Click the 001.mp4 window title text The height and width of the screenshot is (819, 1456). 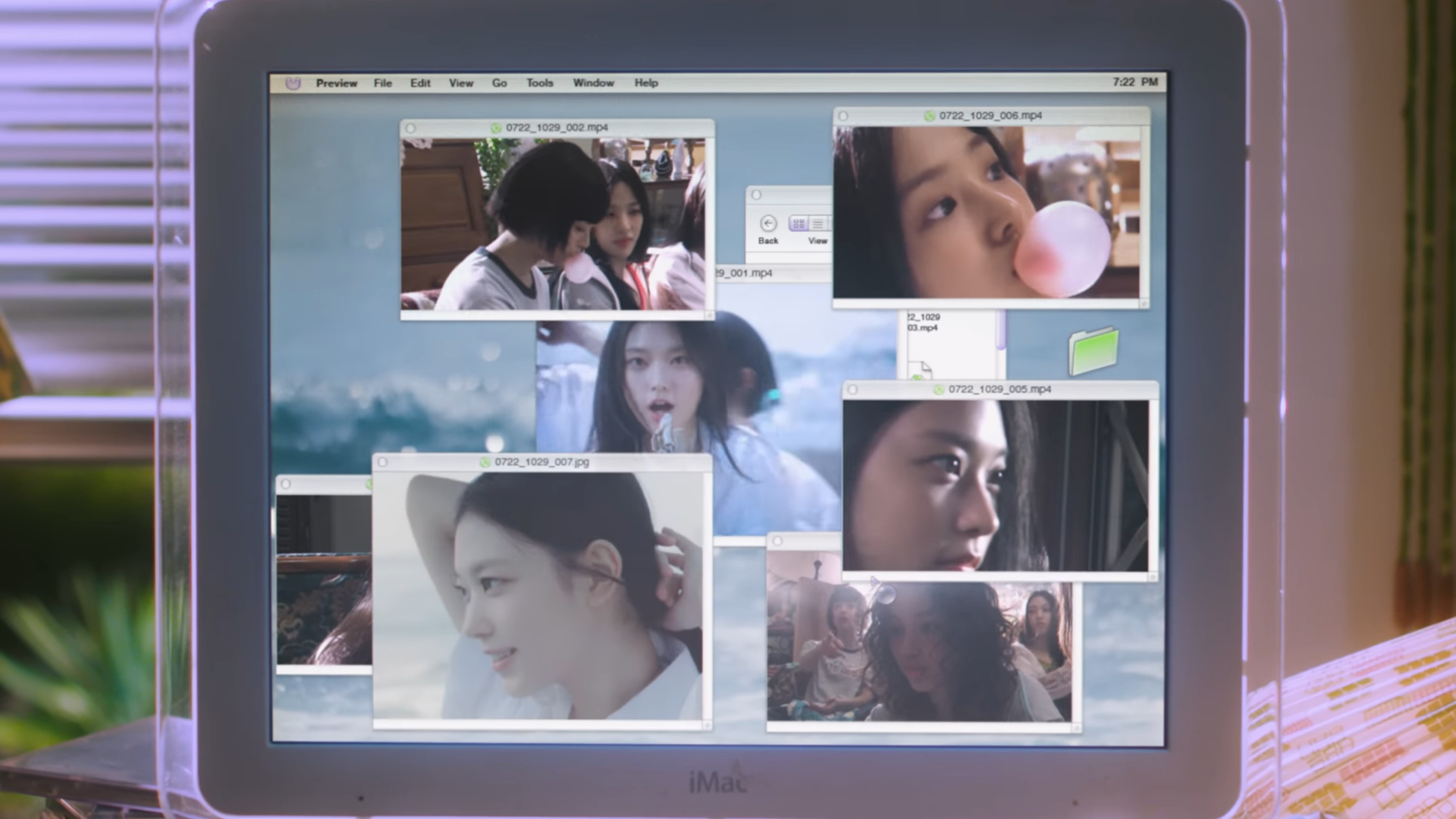(x=744, y=273)
